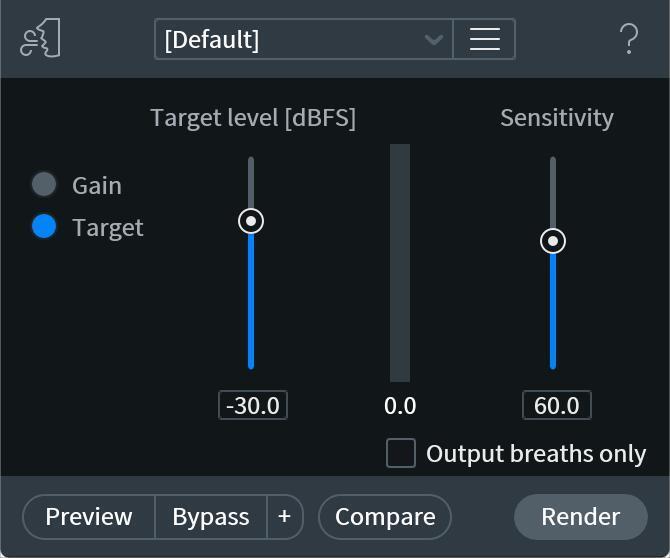The height and width of the screenshot is (558, 670).
Task: Enable the Output breaths only checkbox
Action: tap(401, 453)
